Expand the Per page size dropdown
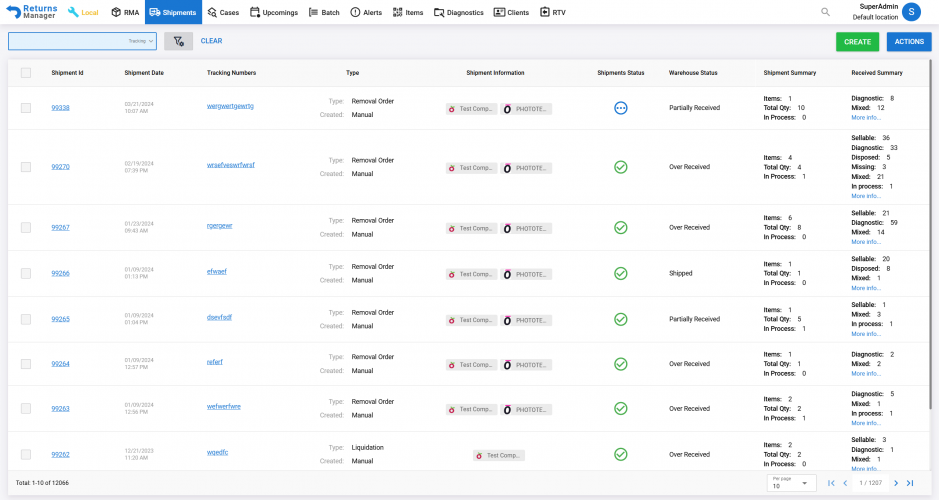Screen dimensions: 939x500 [791, 483]
